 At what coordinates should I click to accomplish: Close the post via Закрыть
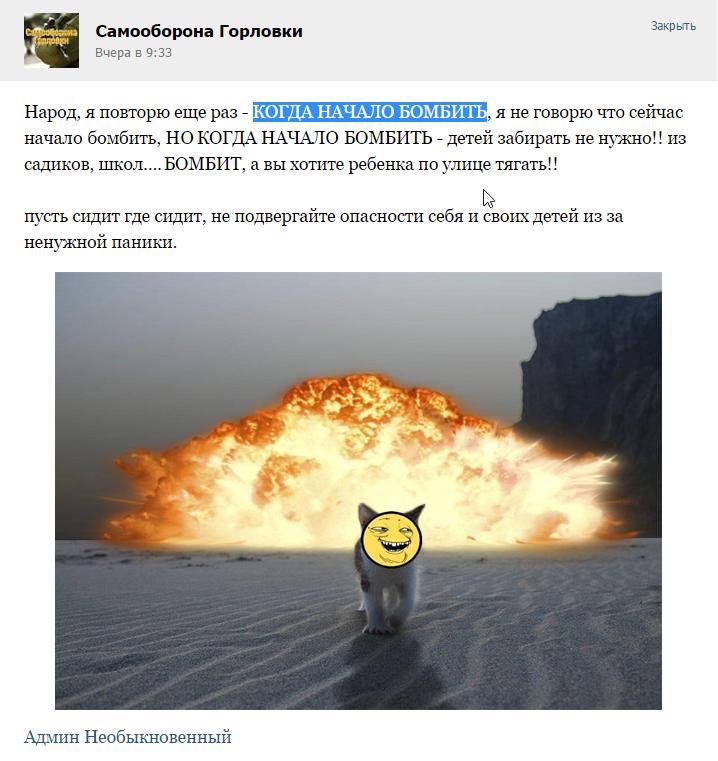673,26
